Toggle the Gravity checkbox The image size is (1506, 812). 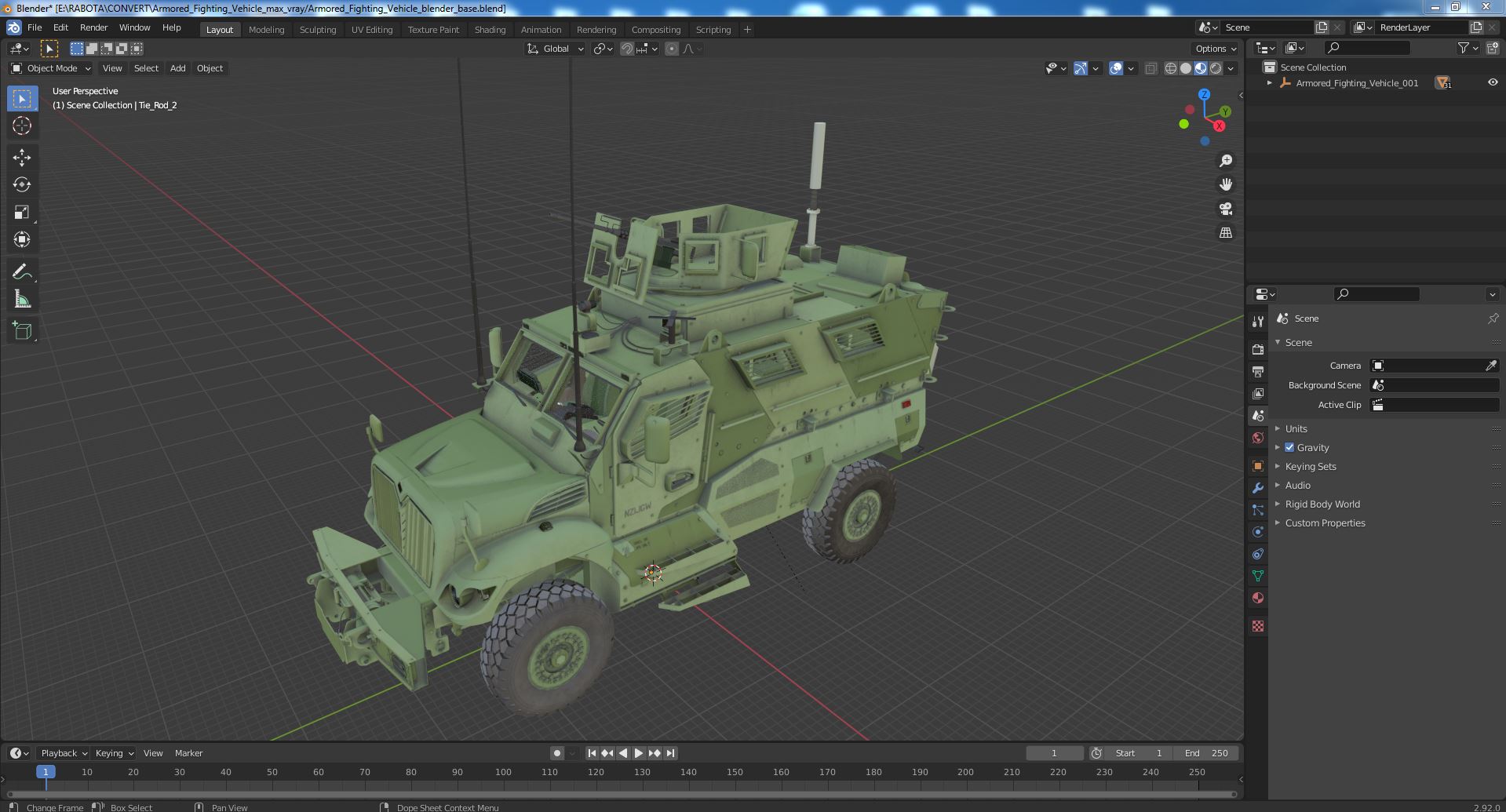pos(1289,447)
